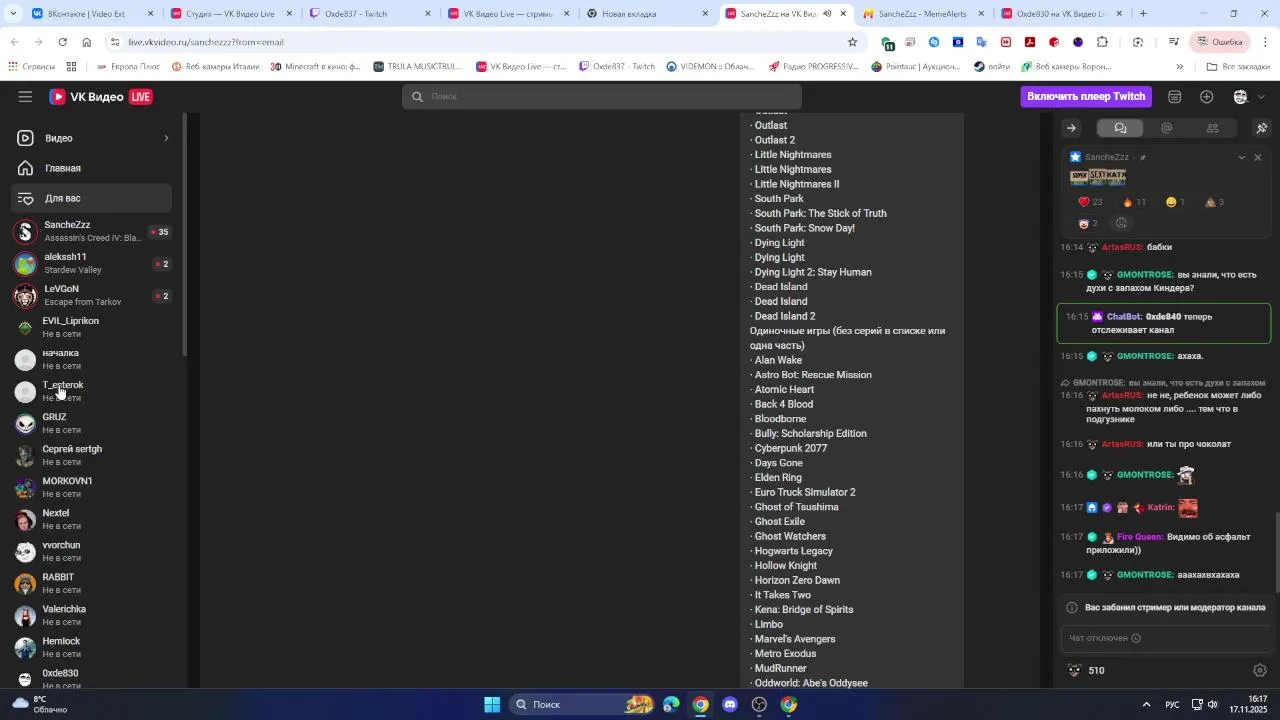This screenshot has height=720, width=1280.
Task: Click the plus circle create icon in header
Action: pyautogui.click(x=1207, y=97)
